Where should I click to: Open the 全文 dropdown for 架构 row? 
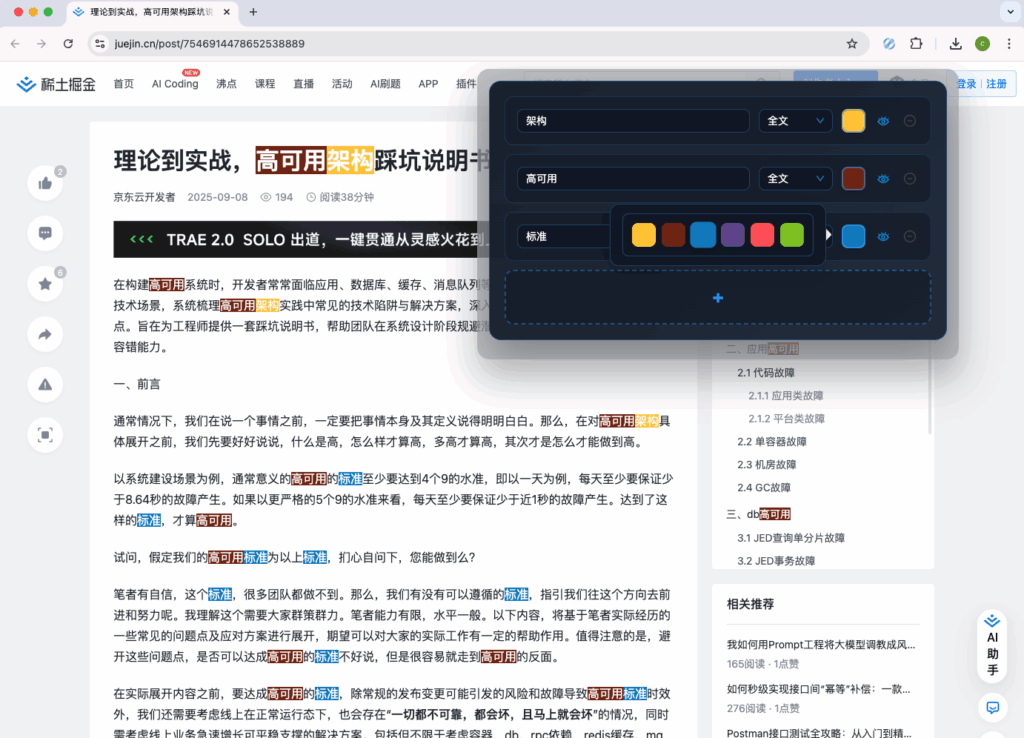(x=795, y=121)
